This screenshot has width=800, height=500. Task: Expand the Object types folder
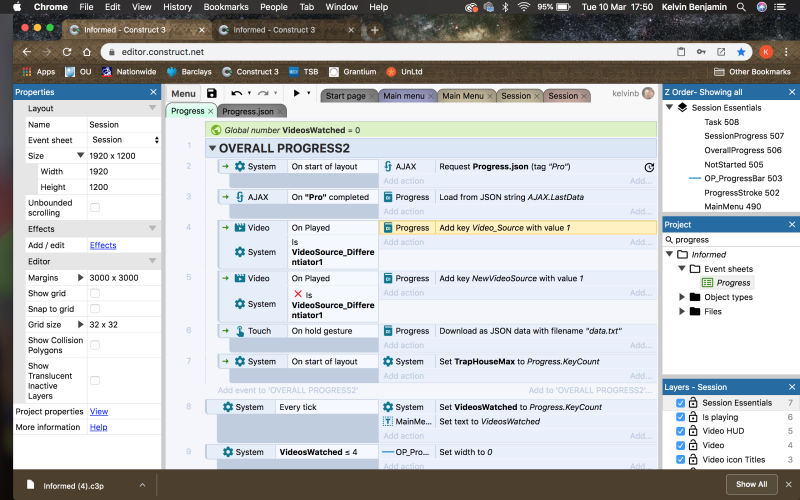point(682,297)
